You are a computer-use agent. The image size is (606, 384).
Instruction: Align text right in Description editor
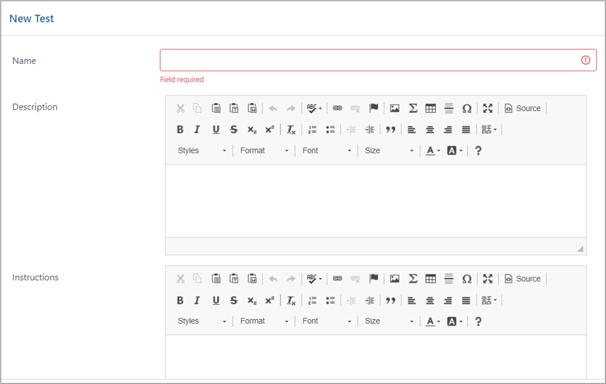click(x=448, y=129)
